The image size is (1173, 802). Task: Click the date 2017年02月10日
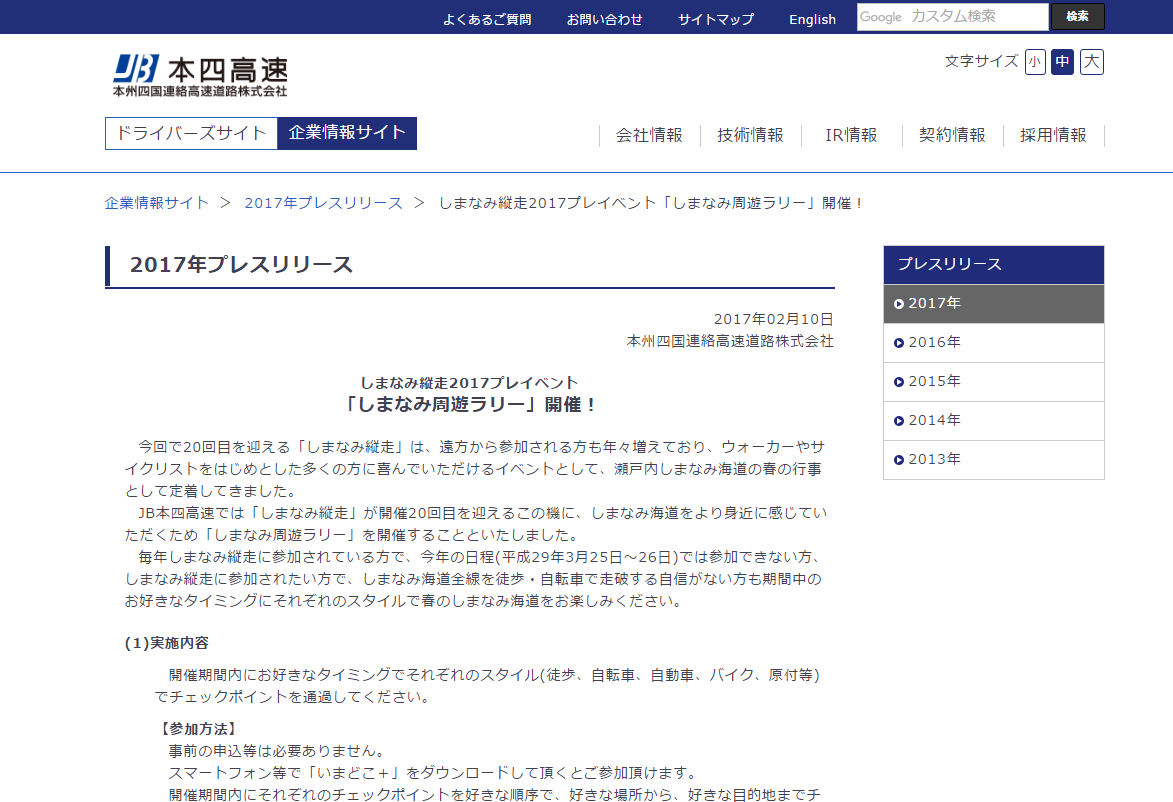[774, 319]
